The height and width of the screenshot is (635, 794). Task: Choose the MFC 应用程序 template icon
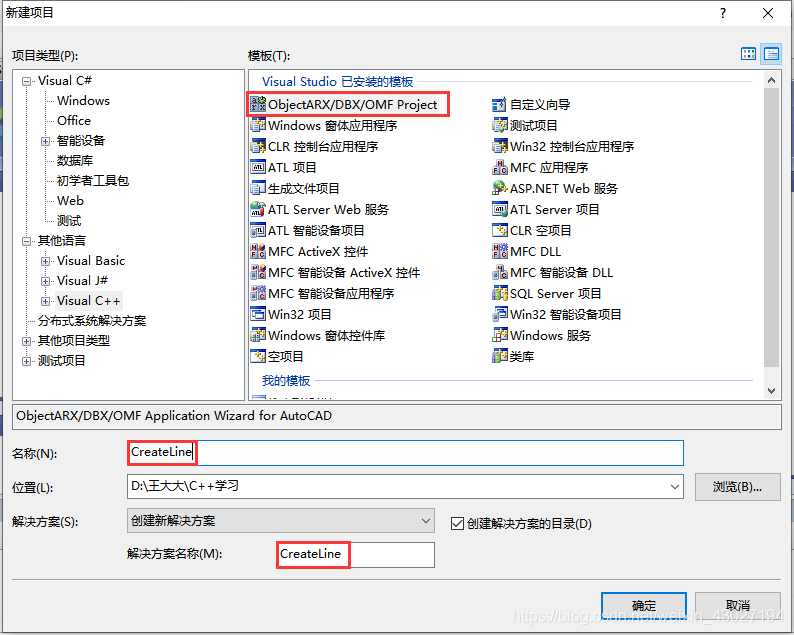pyautogui.click(x=500, y=167)
